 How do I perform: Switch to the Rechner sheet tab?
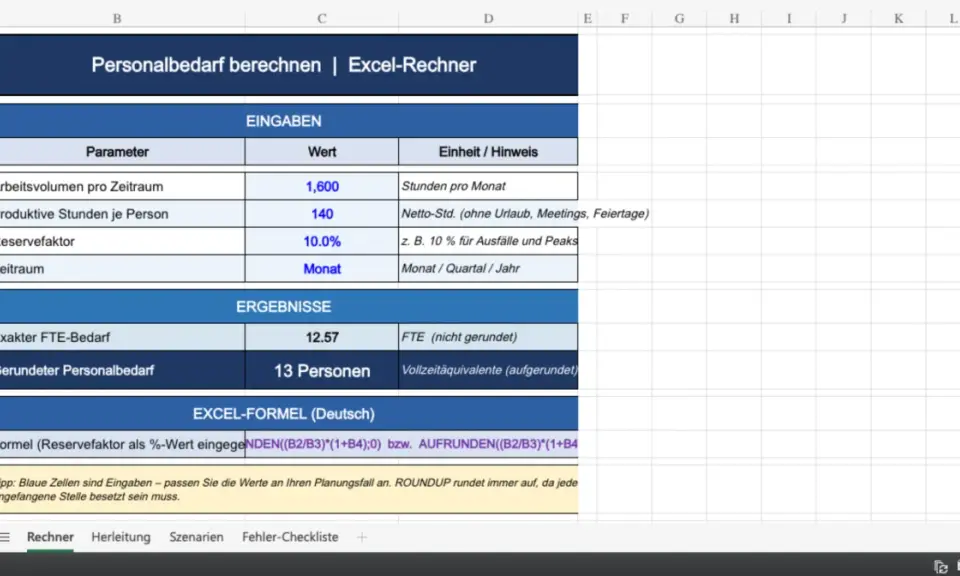click(x=50, y=537)
